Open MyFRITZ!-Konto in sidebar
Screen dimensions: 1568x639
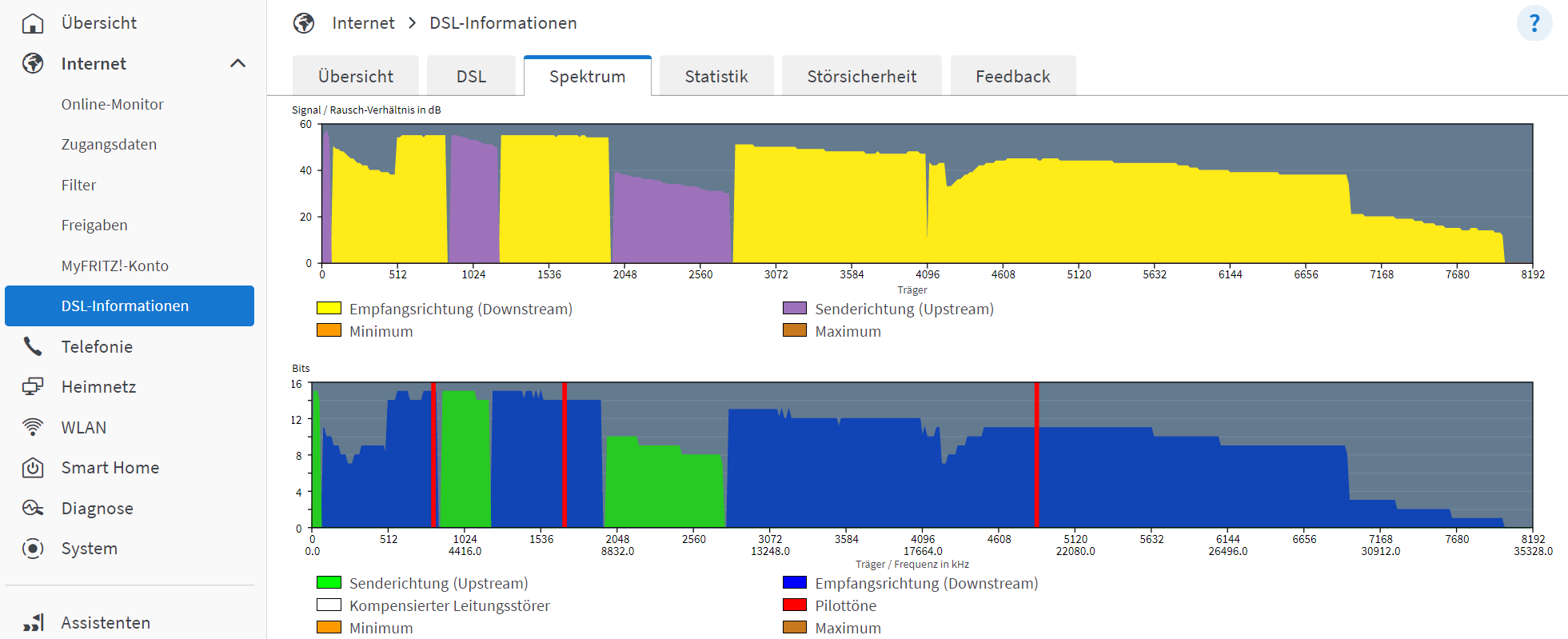click(115, 266)
